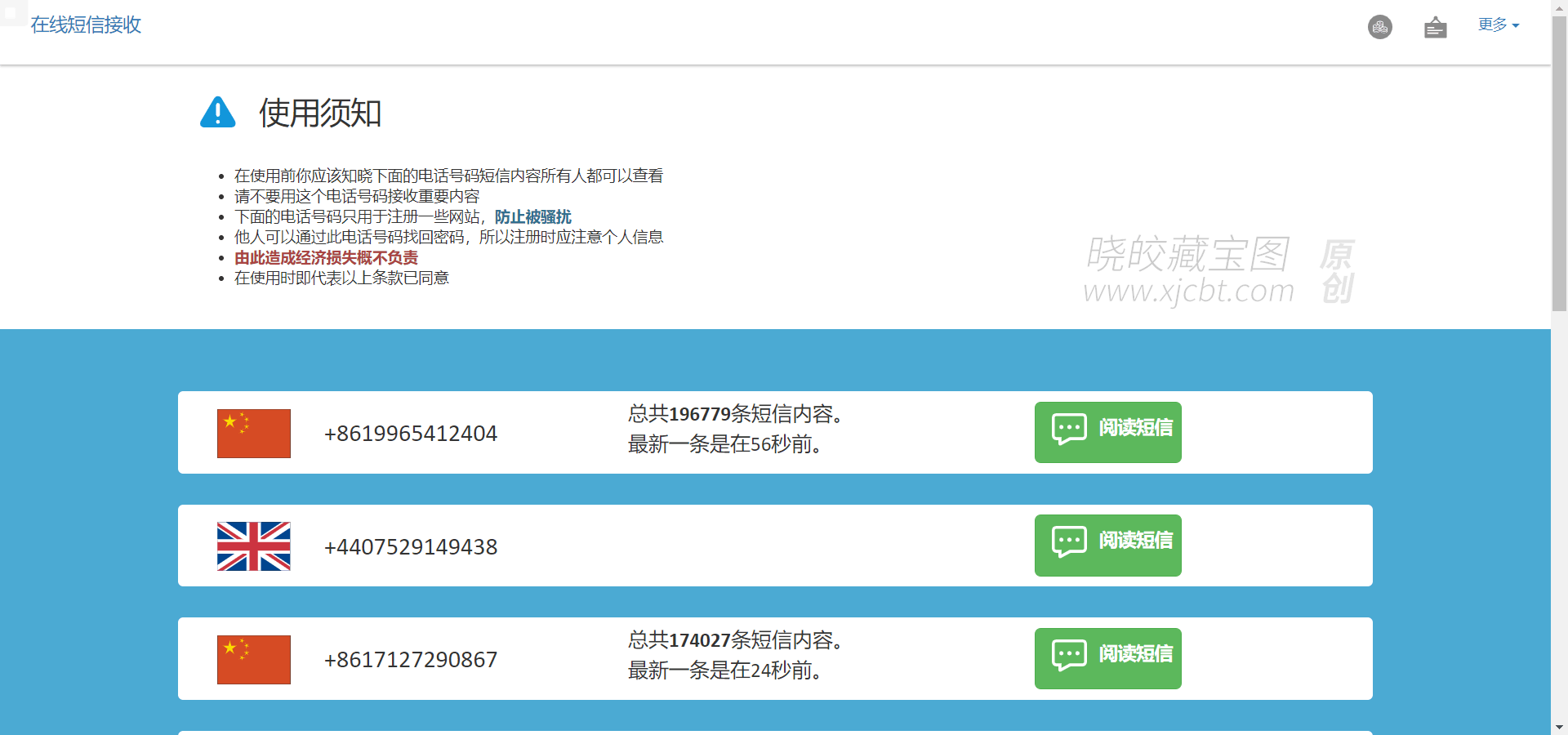Image resolution: width=1568 pixels, height=735 pixels.
Task: Click the red 由此造成经济损失概不负责 text
Action: coord(327,257)
